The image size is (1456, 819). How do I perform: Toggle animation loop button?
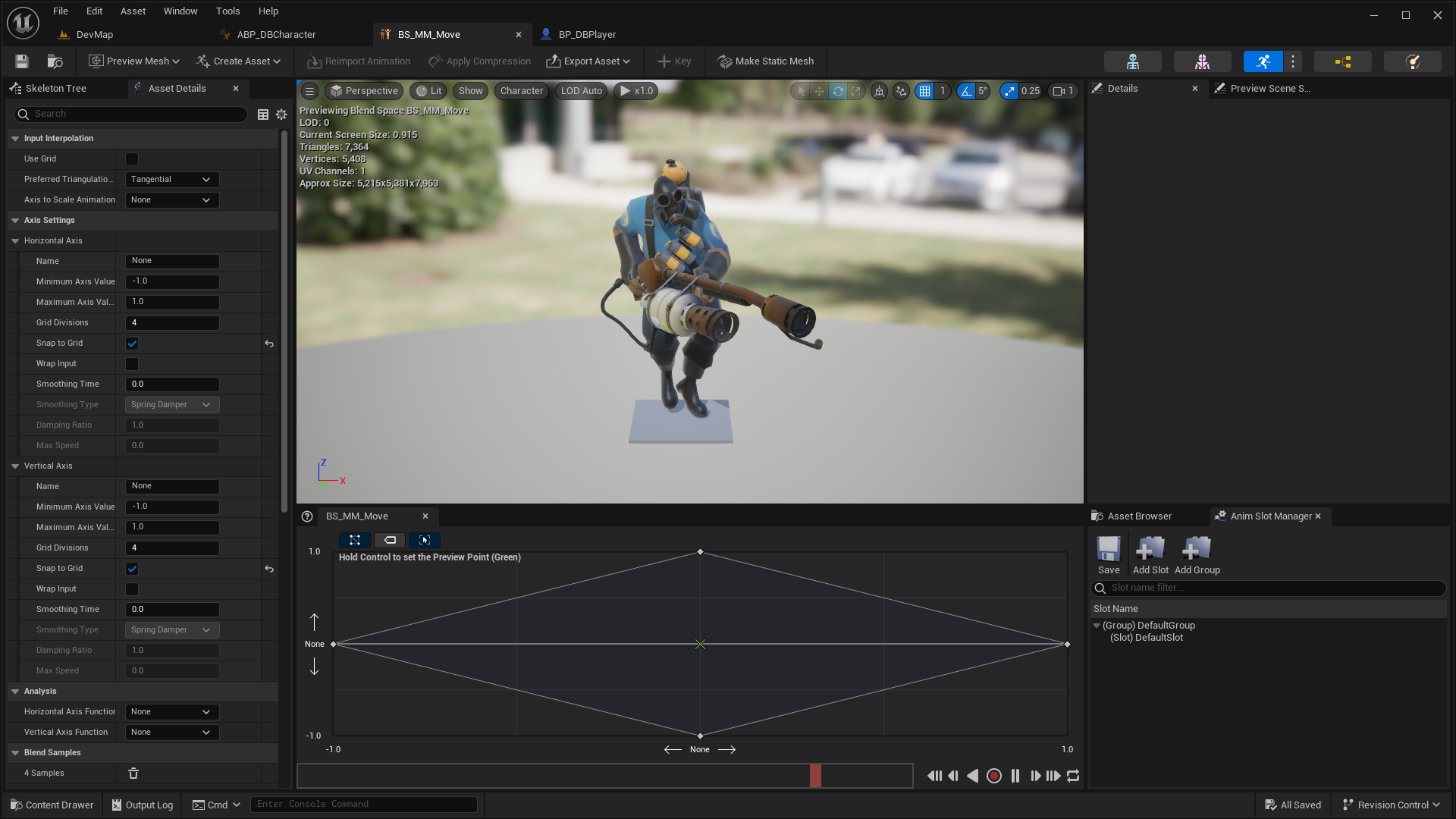click(x=1073, y=776)
